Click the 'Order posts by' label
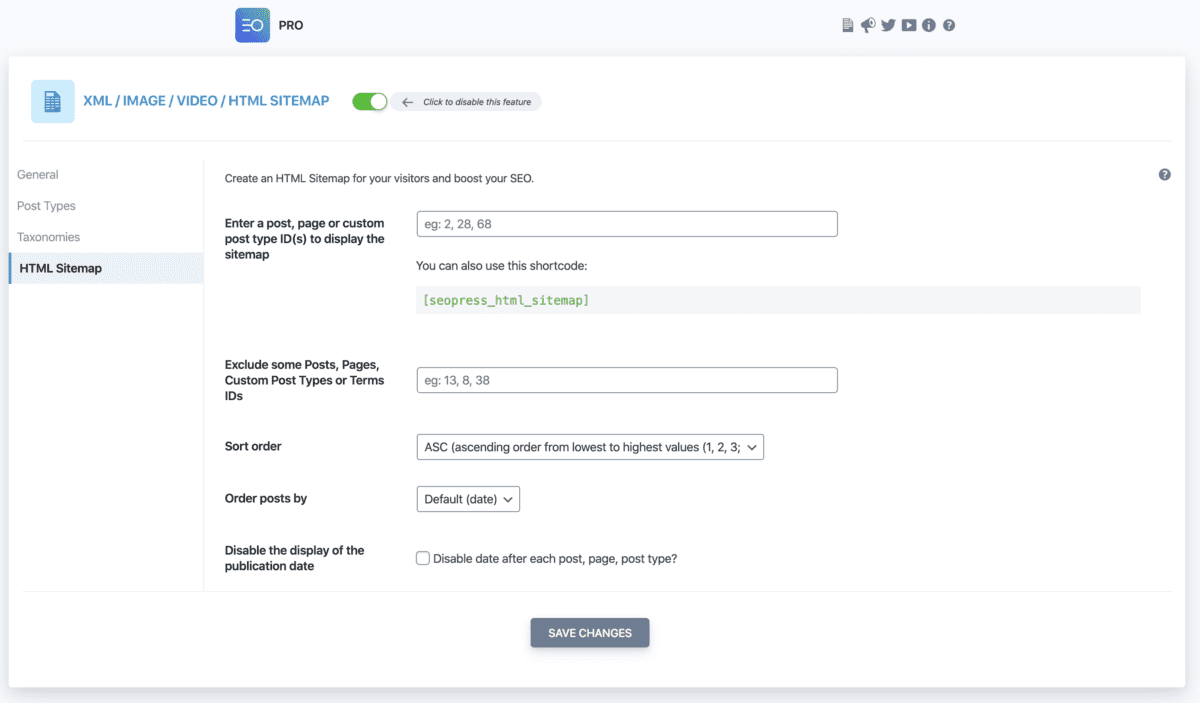This screenshot has width=1200, height=703. pos(266,498)
